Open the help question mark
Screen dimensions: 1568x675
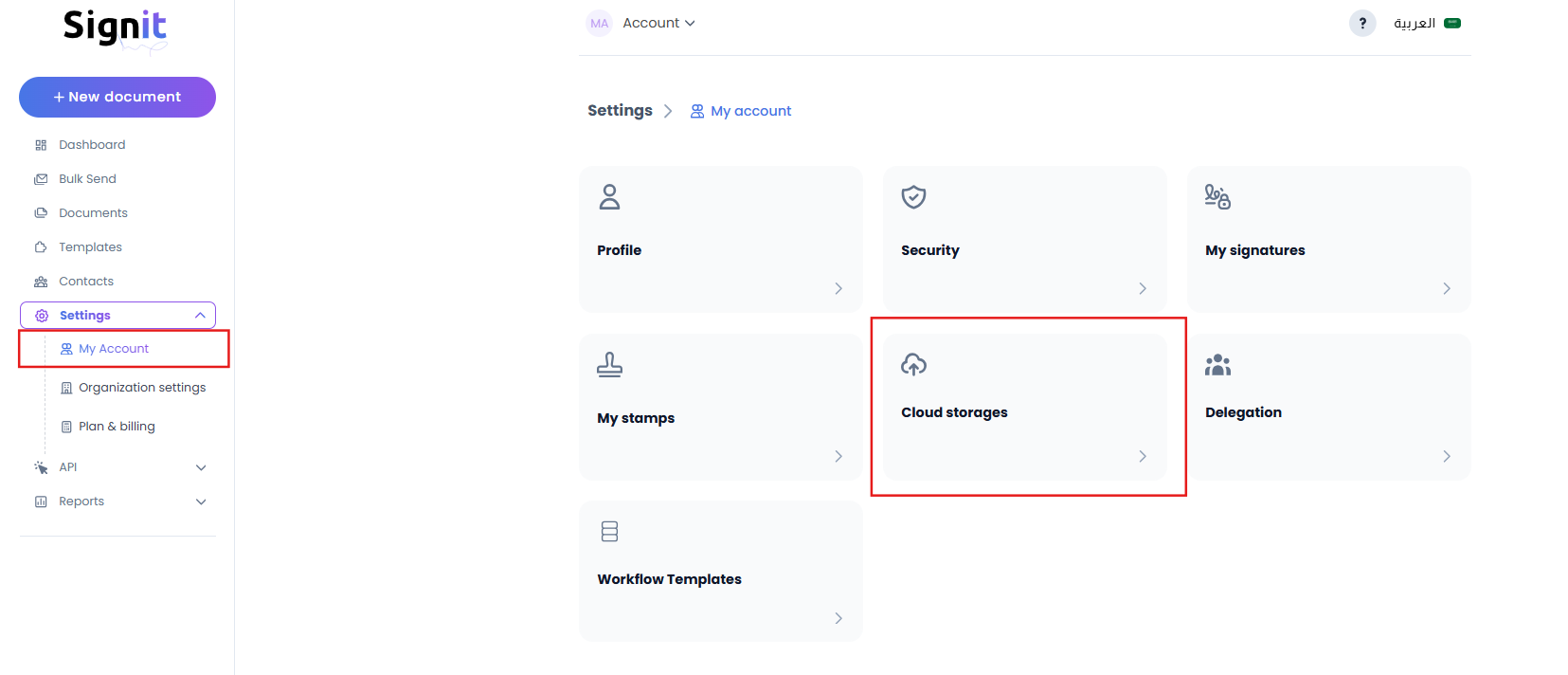[x=1362, y=23]
